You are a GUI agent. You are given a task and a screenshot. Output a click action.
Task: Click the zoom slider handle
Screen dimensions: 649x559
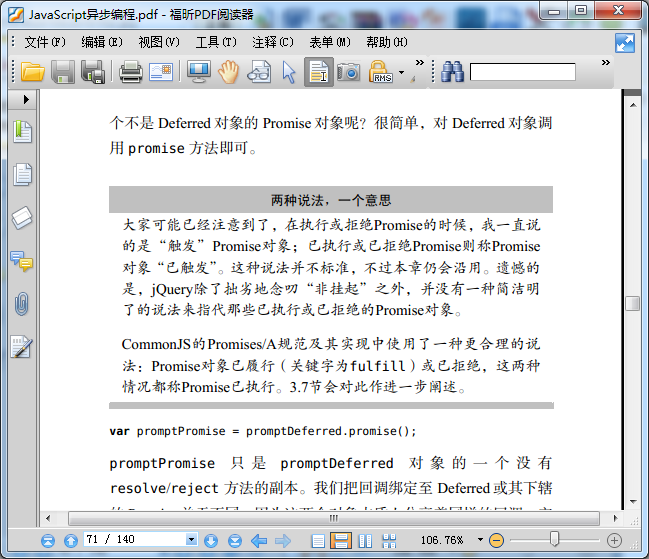click(554, 539)
